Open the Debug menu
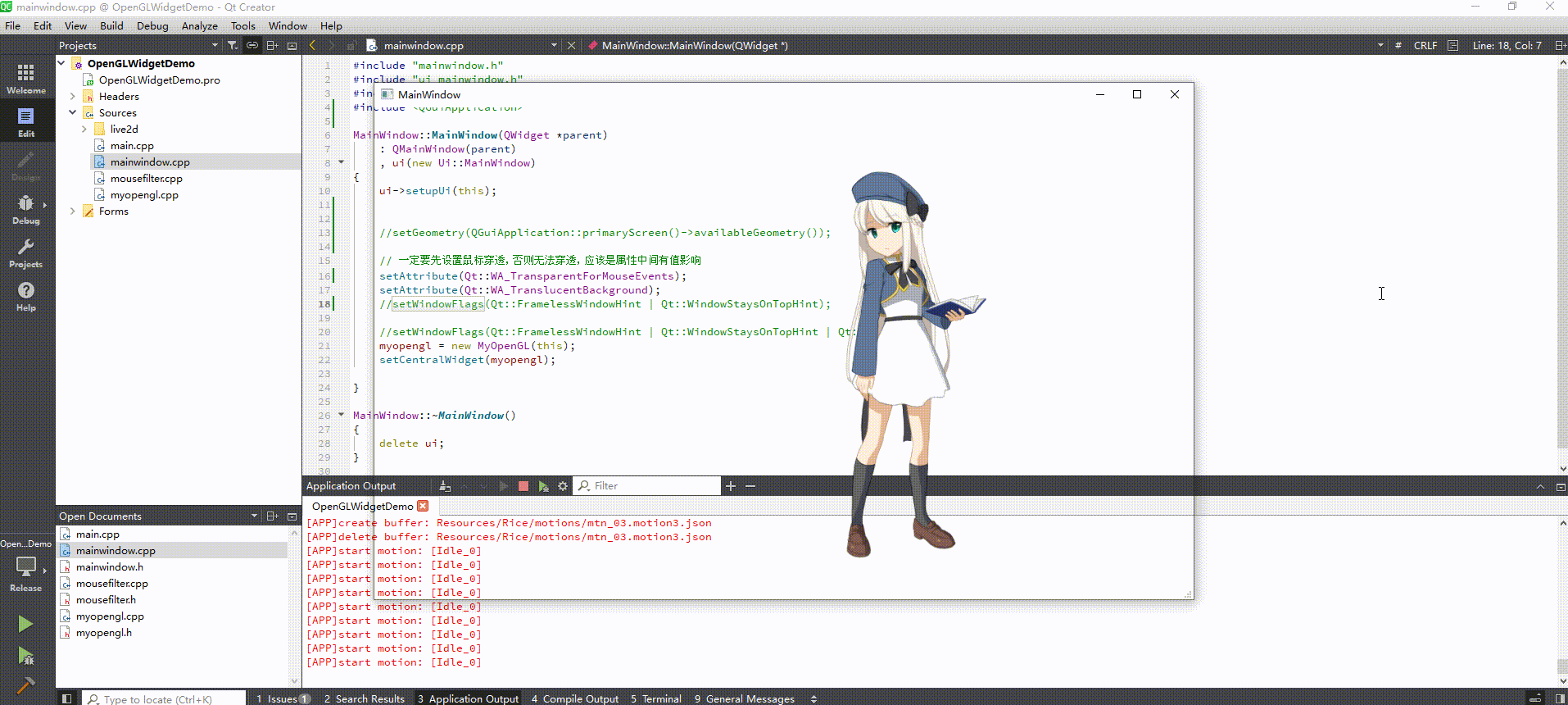 (x=152, y=25)
